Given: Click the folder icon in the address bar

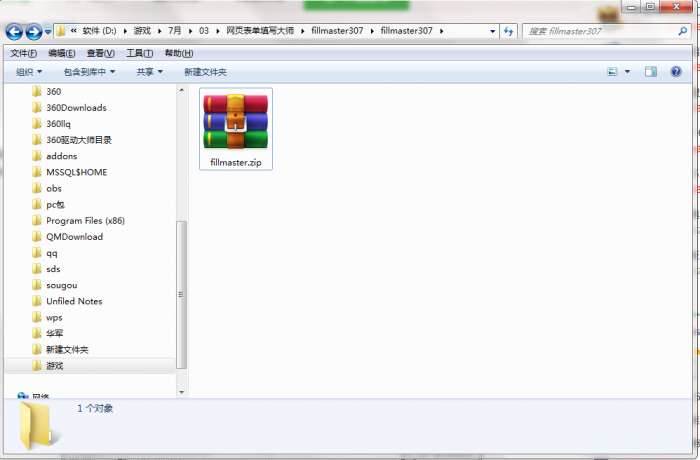Looking at the screenshot, I should [61, 31].
